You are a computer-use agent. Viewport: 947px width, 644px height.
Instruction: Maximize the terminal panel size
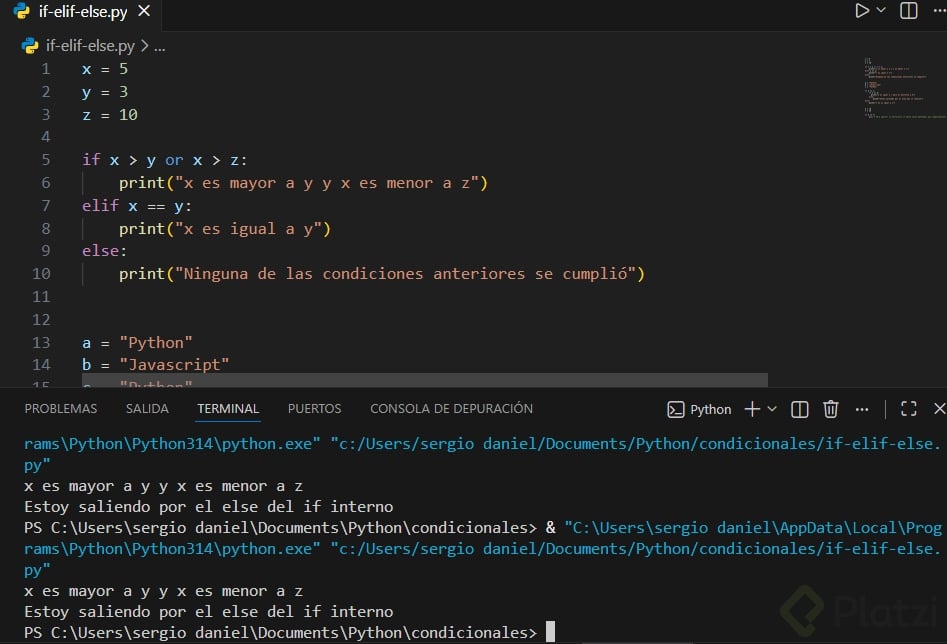click(908, 409)
